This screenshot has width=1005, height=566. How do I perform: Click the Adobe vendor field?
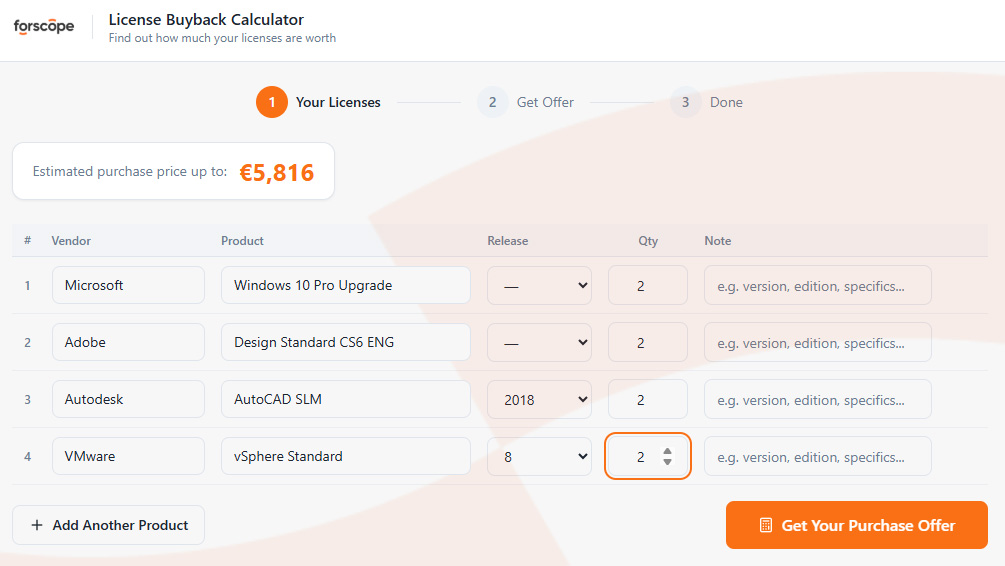128,342
